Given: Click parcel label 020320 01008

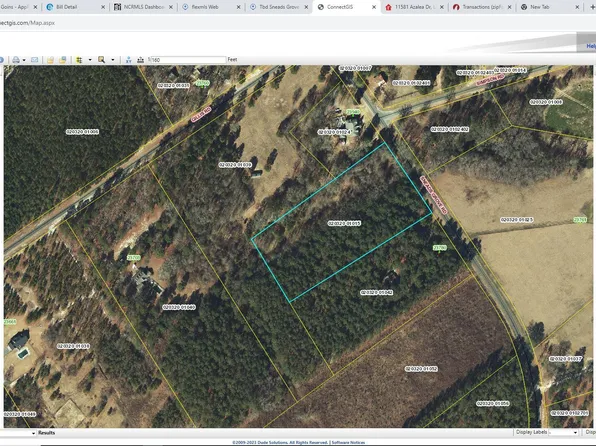Looking at the screenshot, I should click(546, 102).
